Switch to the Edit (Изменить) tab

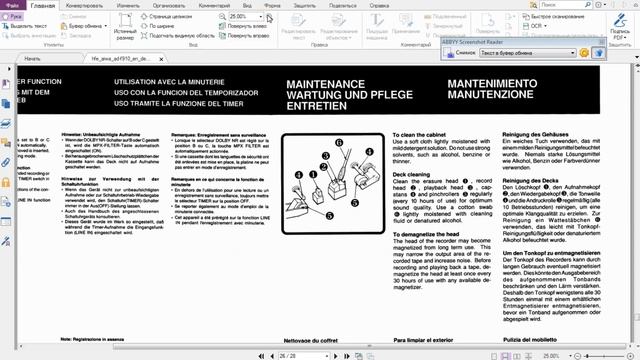[128, 6]
